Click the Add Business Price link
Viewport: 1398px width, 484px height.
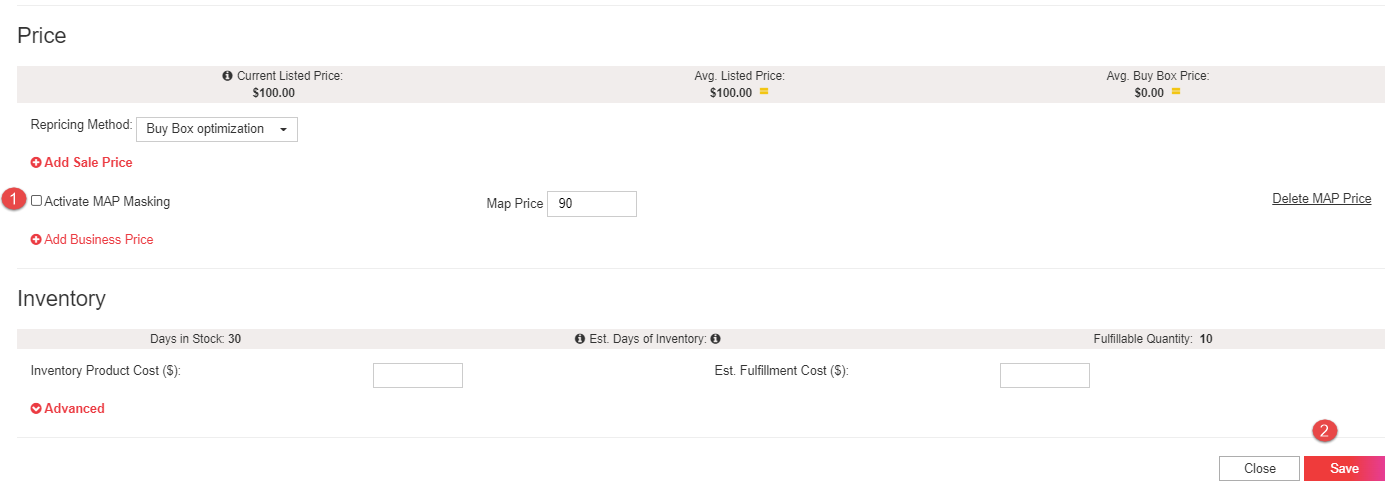coord(92,240)
